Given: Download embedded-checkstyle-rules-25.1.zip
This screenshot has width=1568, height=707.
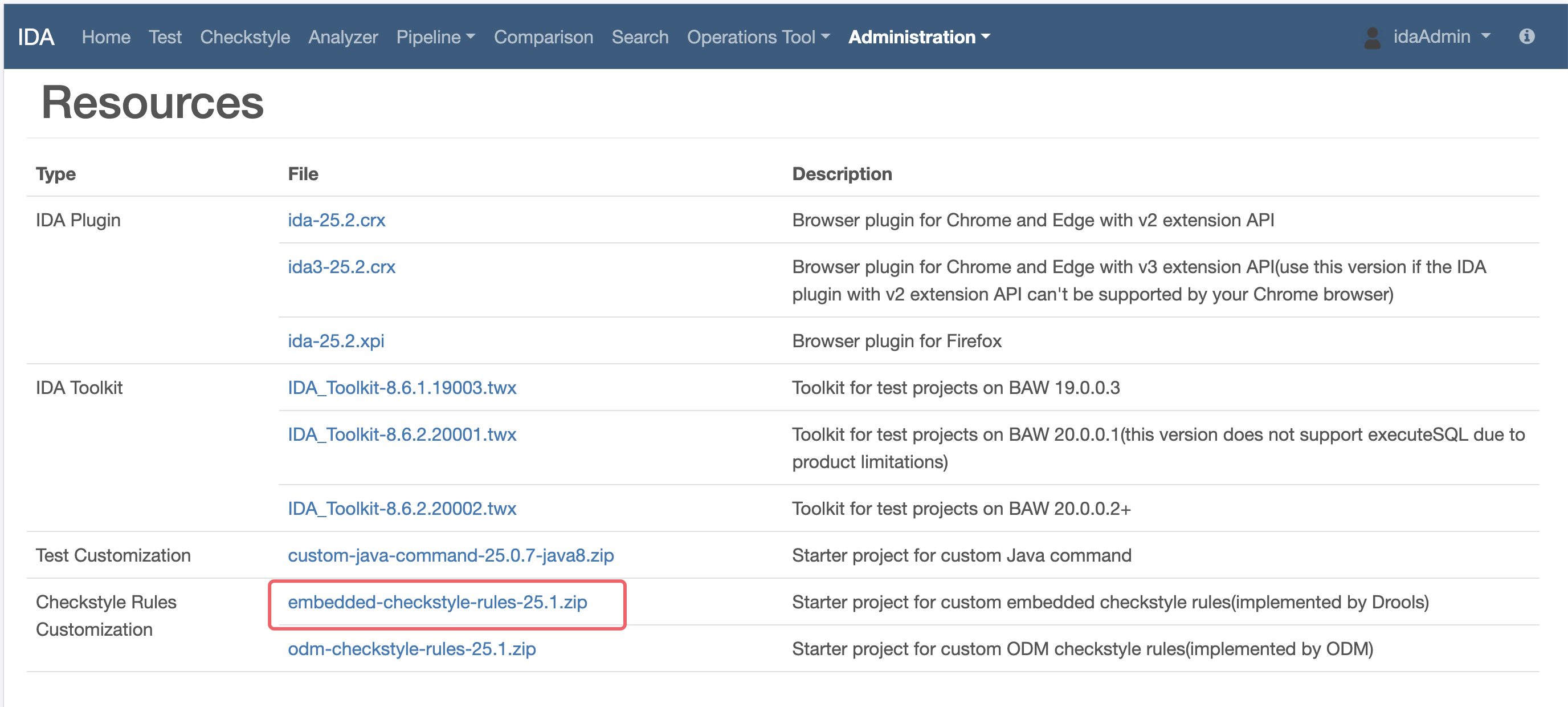Looking at the screenshot, I should [437, 602].
